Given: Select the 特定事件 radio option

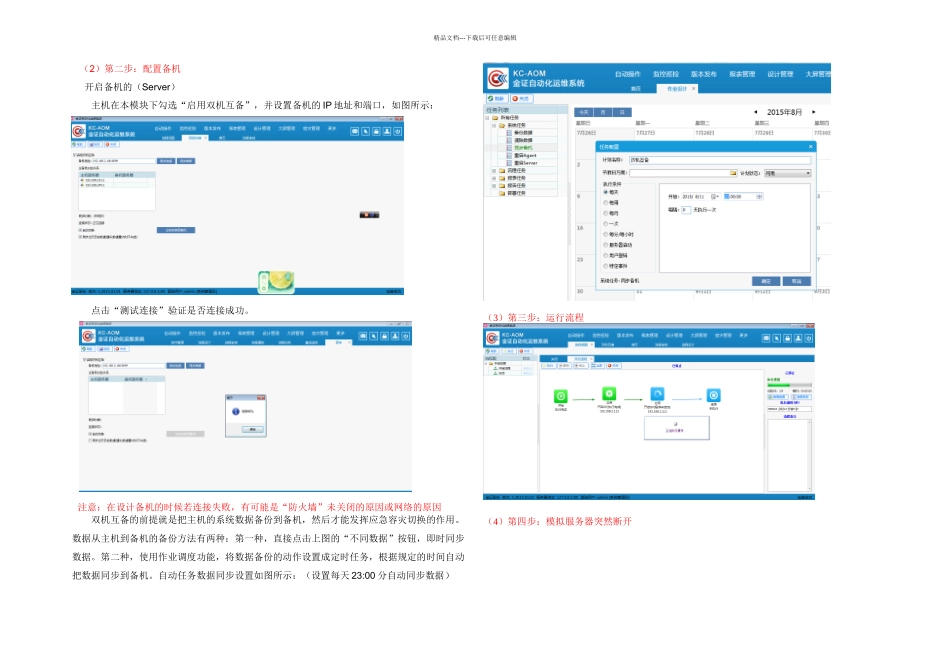Looking at the screenshot, I should (605, 266).
